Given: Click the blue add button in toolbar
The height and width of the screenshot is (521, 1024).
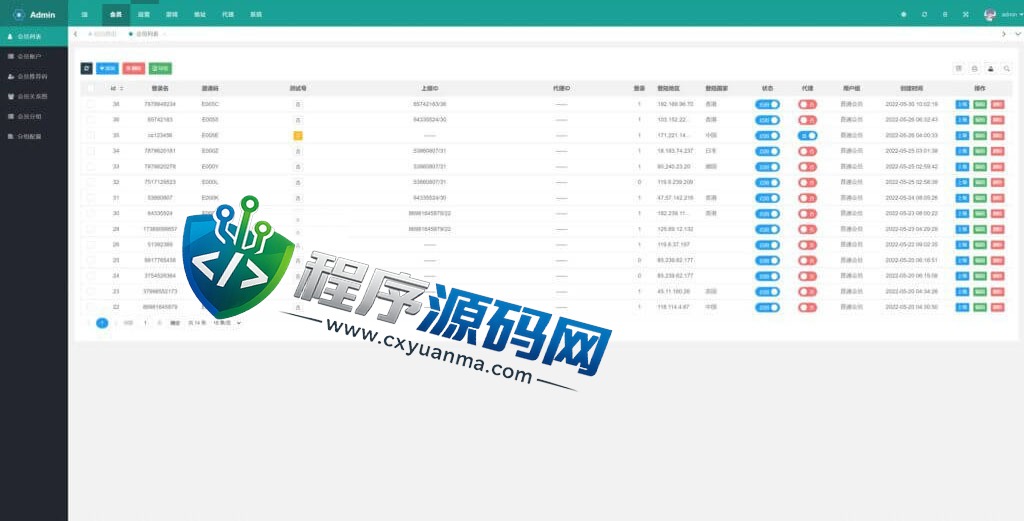Looking at the screenshot, I should coord(107,68).
